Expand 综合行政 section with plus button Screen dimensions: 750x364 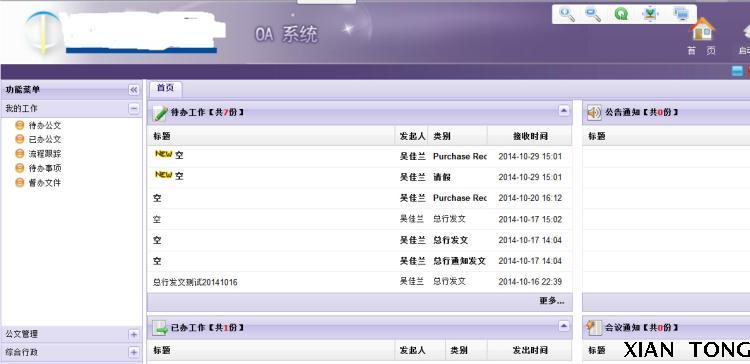pos(133,353)
